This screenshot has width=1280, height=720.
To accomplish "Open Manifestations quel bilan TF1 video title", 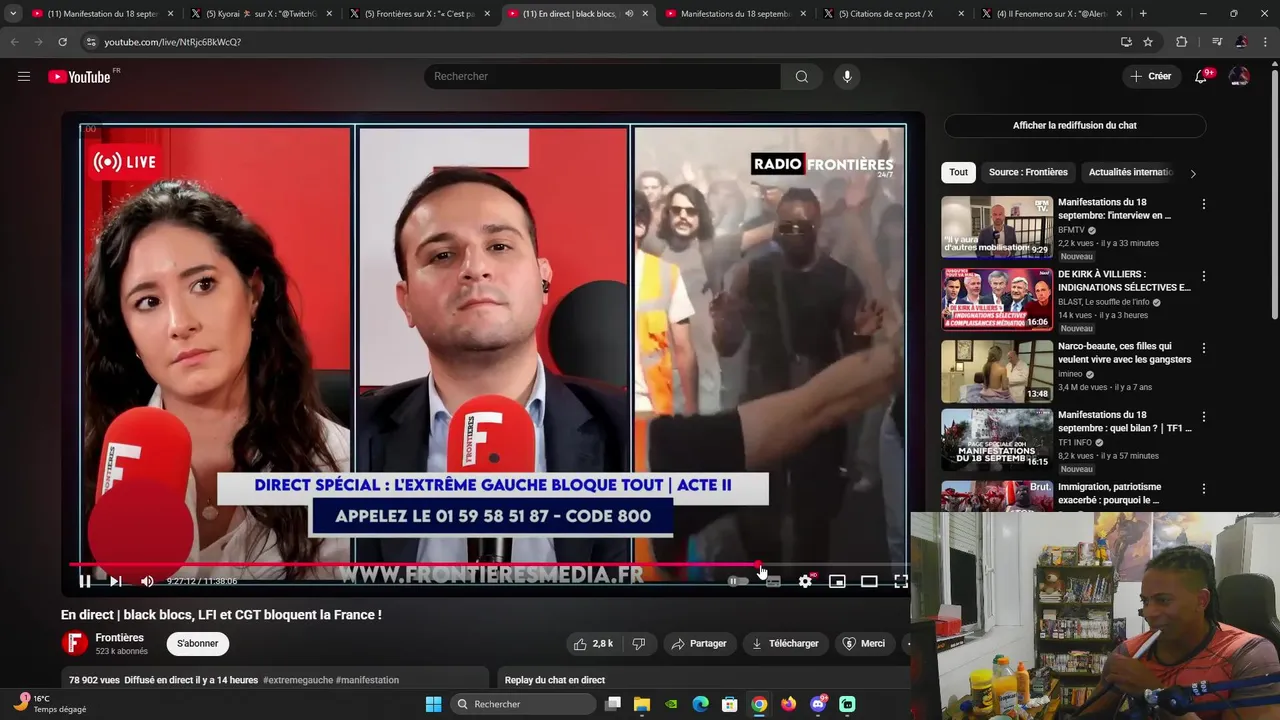I will click(x=1125, y=421).
